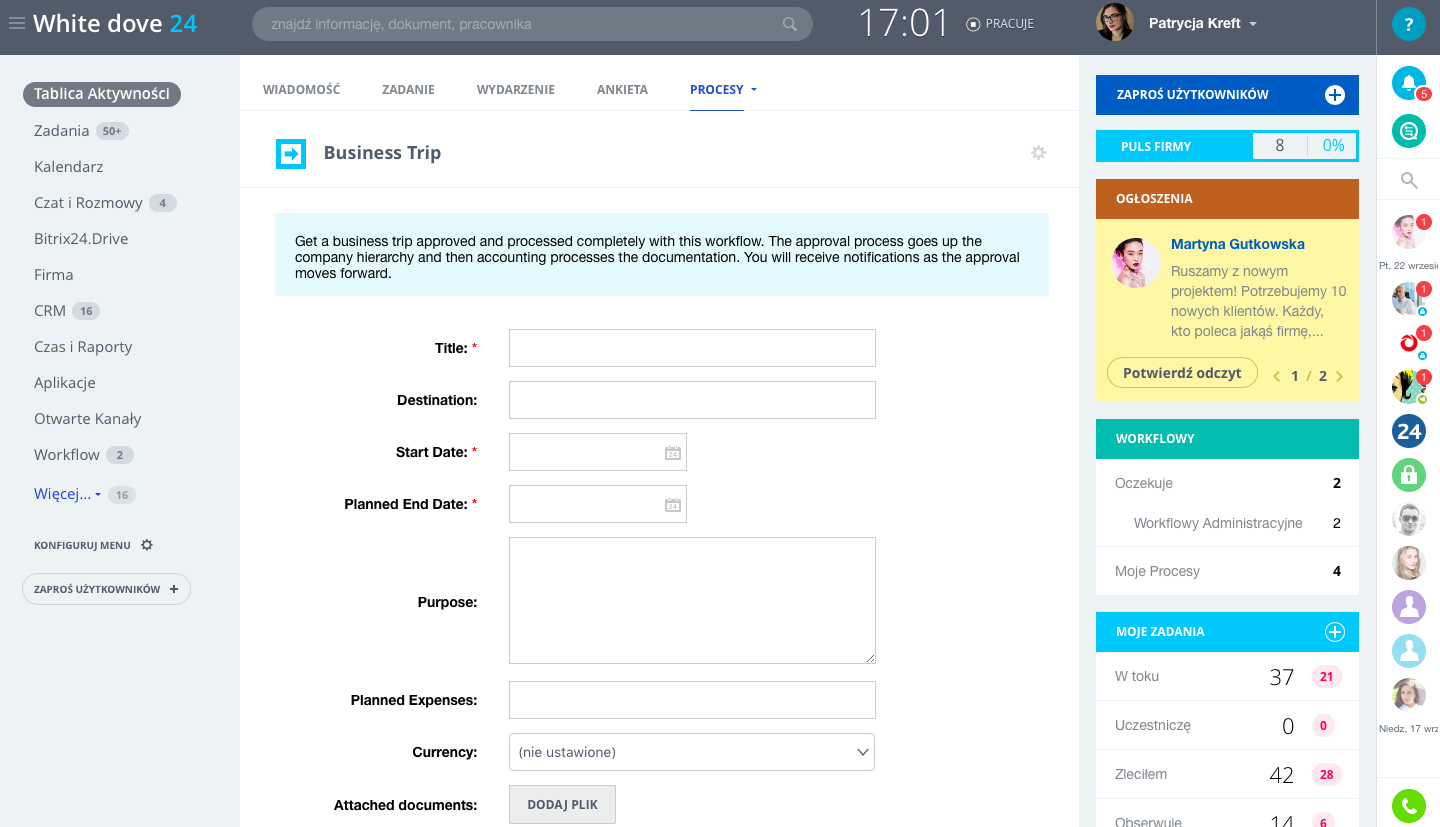The width and height of the screenshot is (1440, 827).
Task: Open Kalendarz in the left menu
Action: pyautogui.click(x=68, y=167)
